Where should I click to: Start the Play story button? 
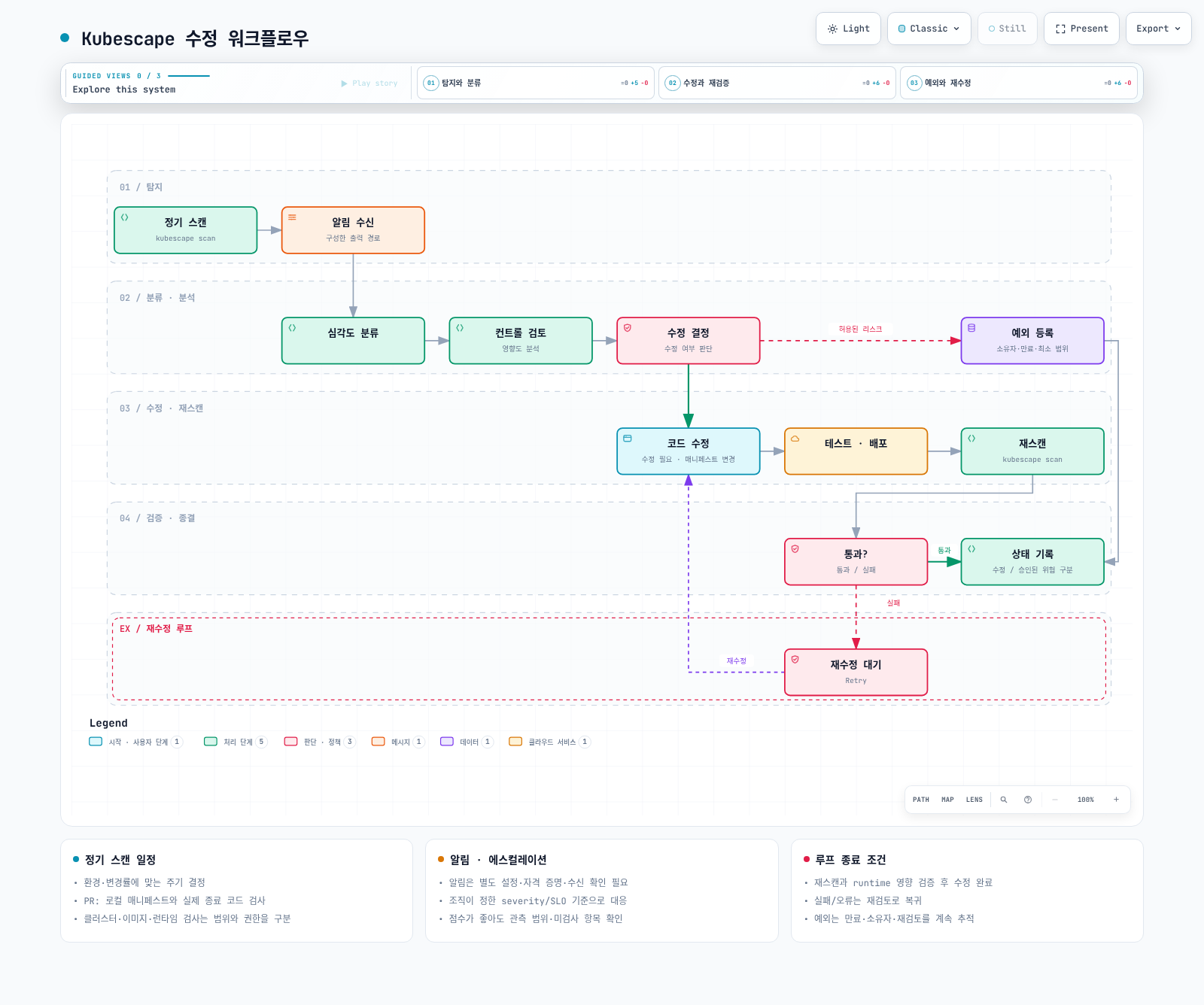click(x=369, y=83)
